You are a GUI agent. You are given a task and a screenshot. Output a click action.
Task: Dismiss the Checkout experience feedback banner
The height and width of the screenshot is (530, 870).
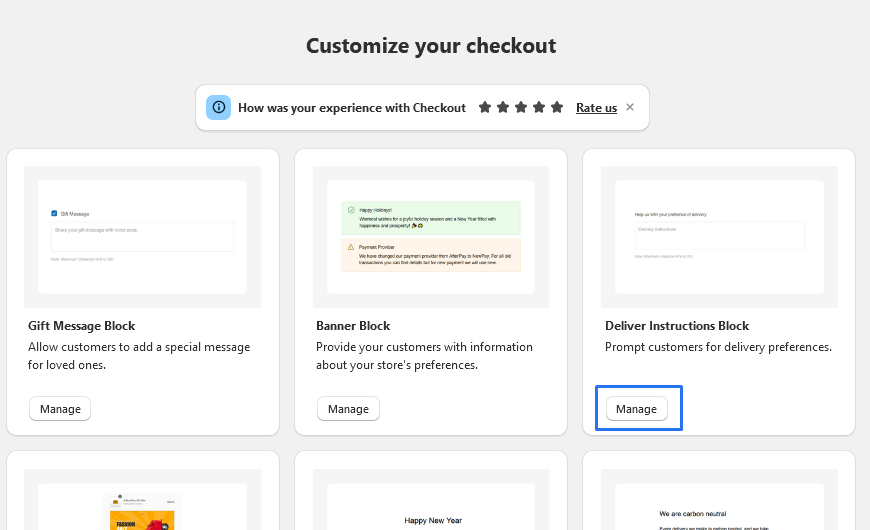point(630,107)
